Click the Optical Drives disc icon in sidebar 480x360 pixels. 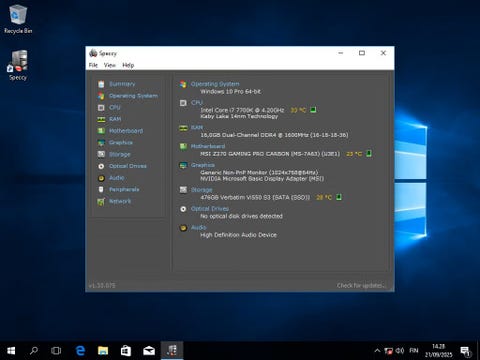click(x=101, y=166)
